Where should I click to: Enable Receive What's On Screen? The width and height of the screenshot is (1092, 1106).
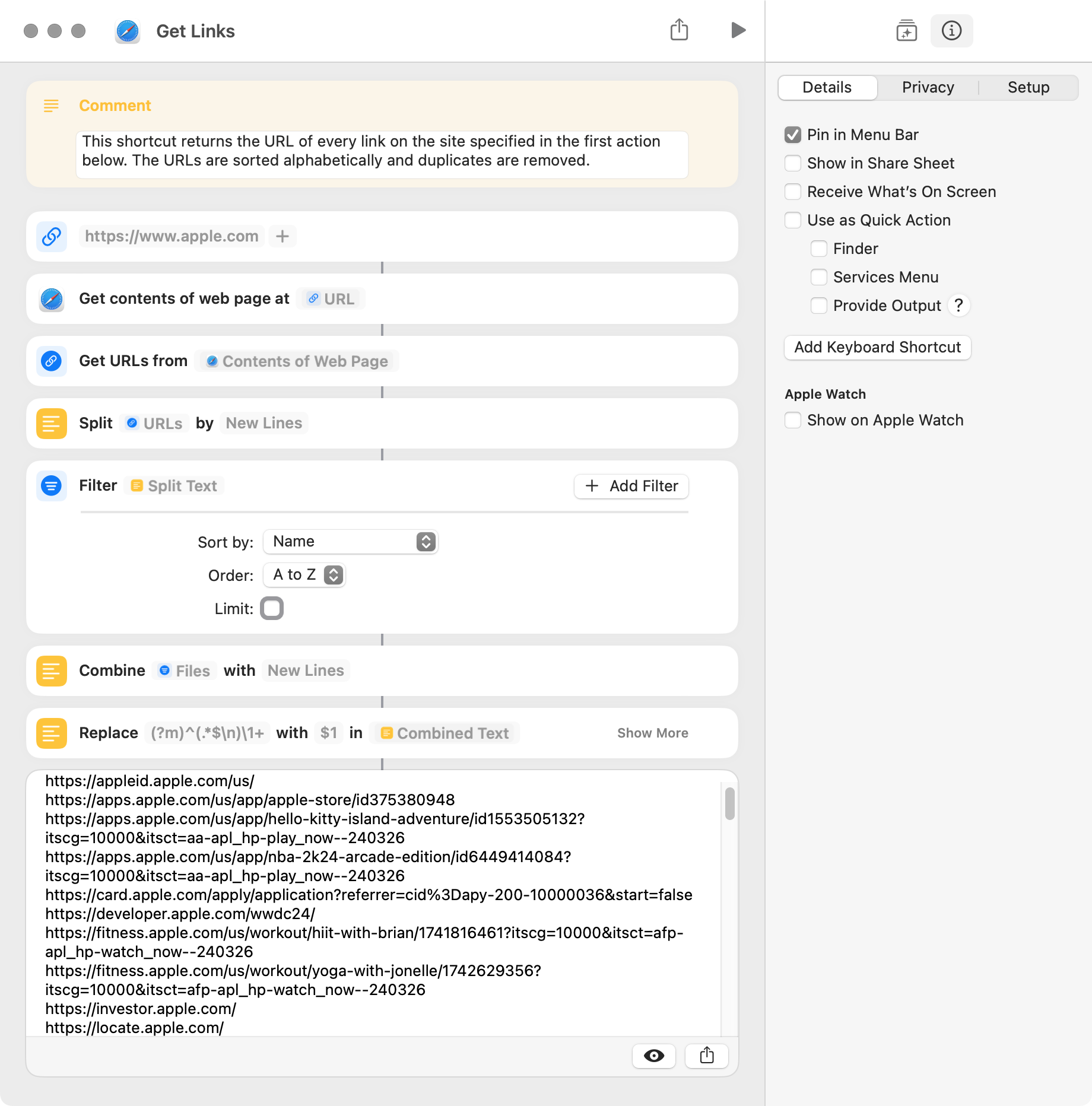[793, 192]
